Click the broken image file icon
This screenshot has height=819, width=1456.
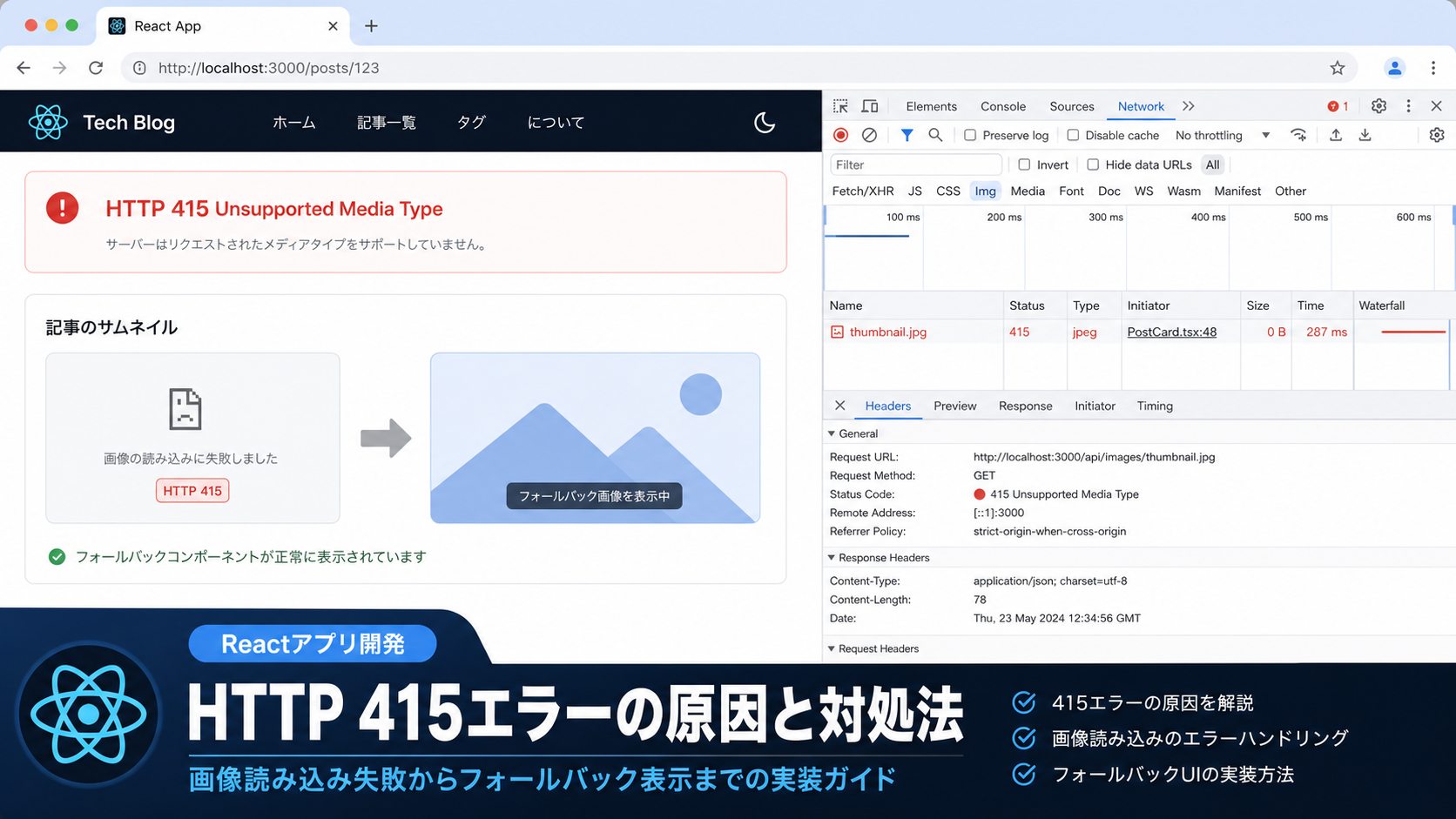pyautogui.click(x=185, y=409)
